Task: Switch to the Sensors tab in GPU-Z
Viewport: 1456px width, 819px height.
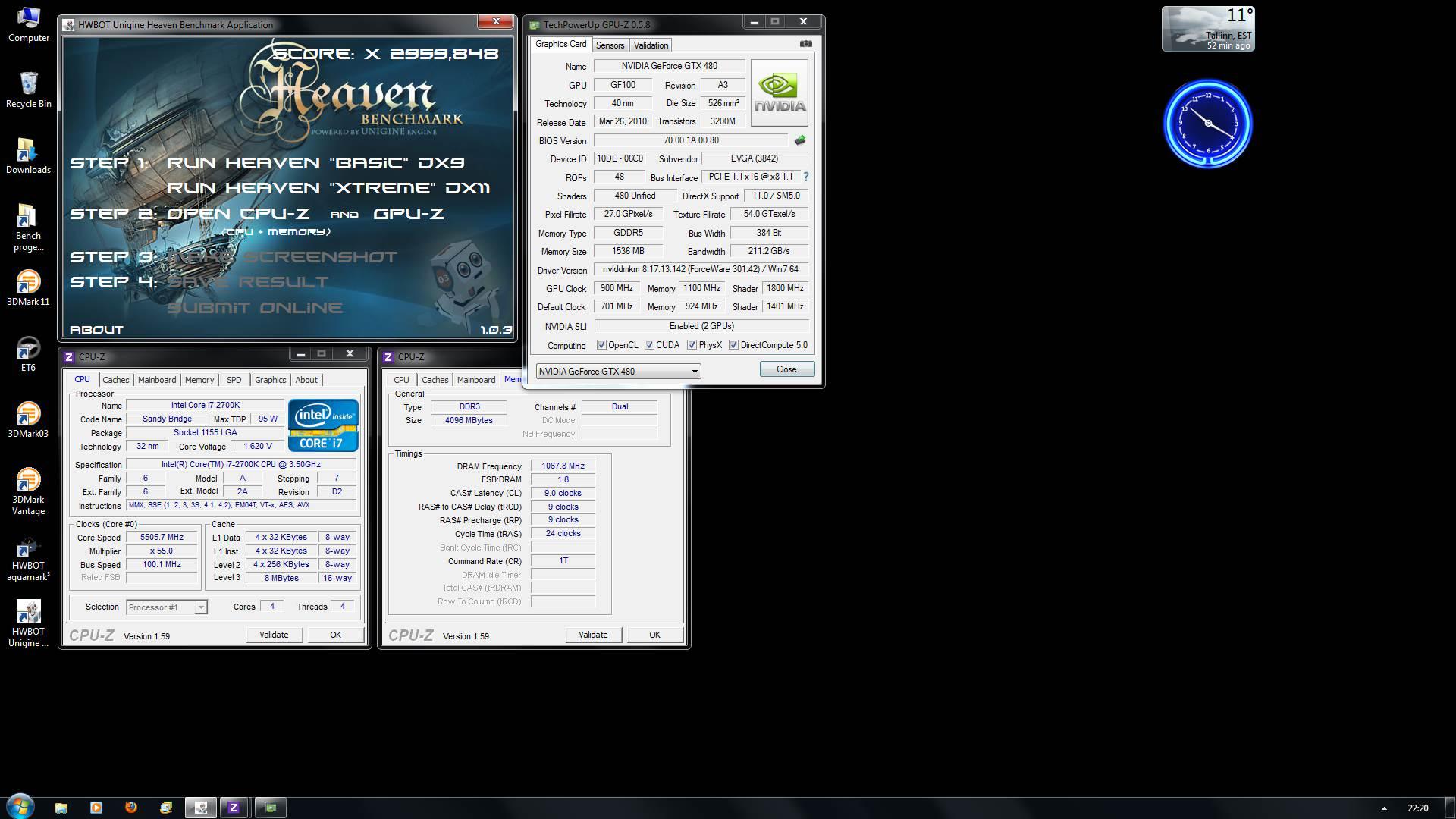Action: 610,45
